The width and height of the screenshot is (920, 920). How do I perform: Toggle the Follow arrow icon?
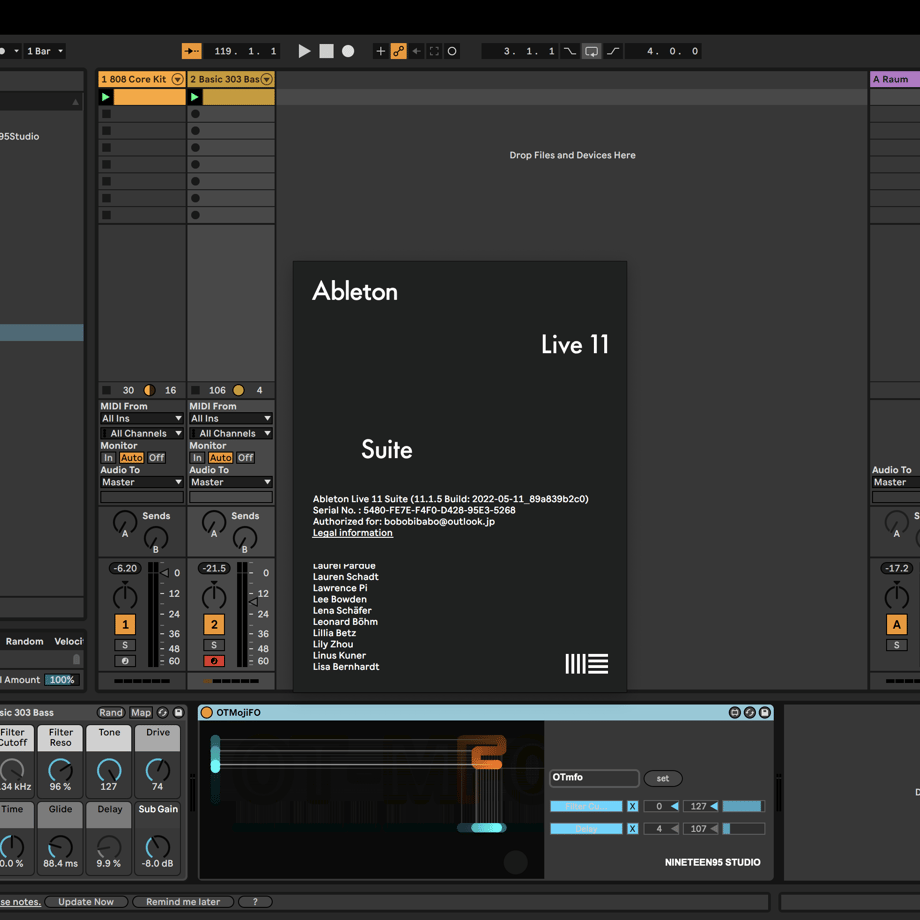(x=192, y=51)
